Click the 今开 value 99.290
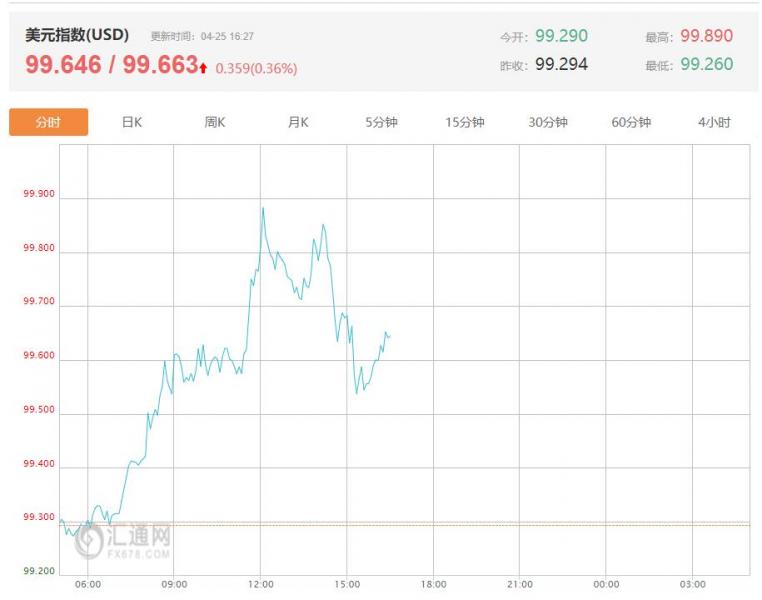This screenshot has width=762, height=600. 561,36
